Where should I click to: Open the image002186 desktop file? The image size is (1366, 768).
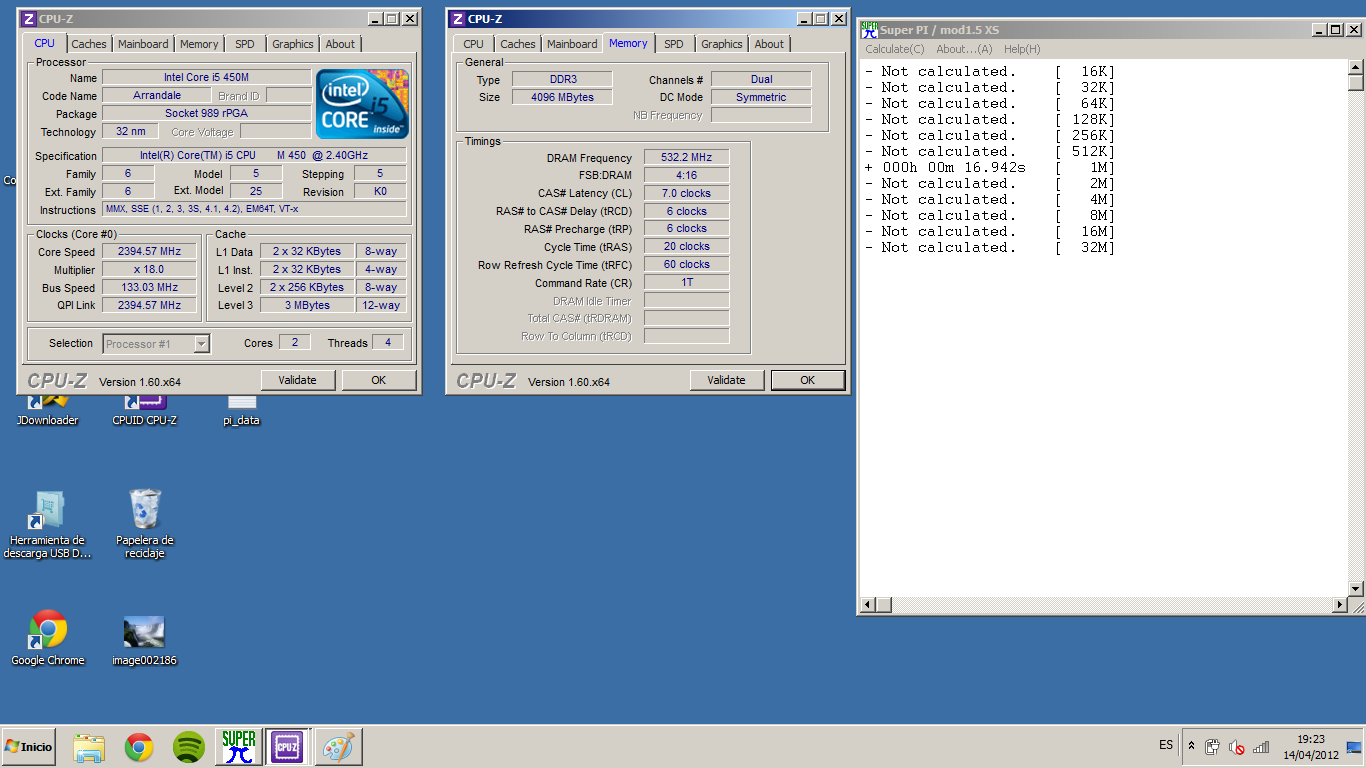click(x=144, y=640)
